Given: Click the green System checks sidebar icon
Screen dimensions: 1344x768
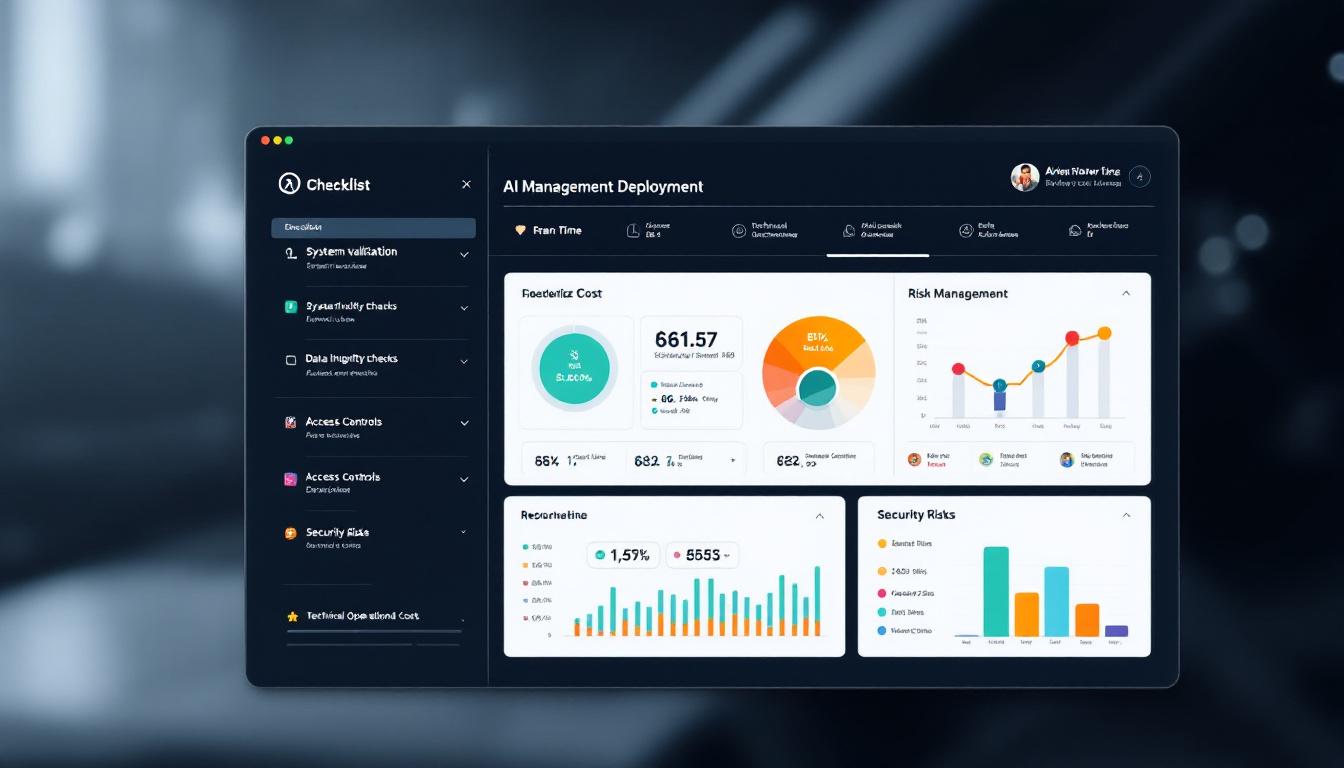Looking at the screenshot, I should click(291, 307).
